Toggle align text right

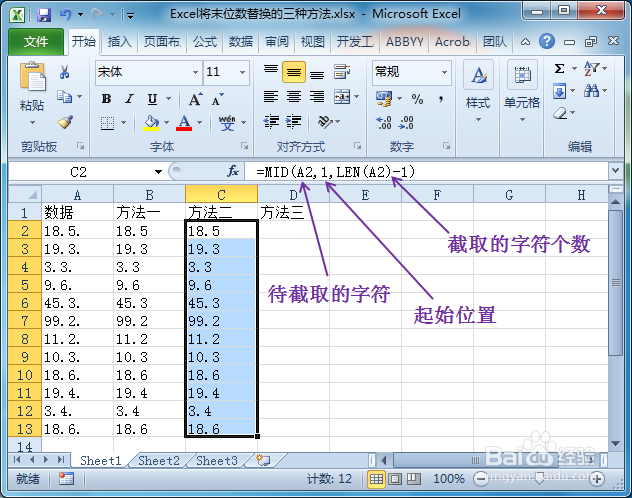coord(317,97)
